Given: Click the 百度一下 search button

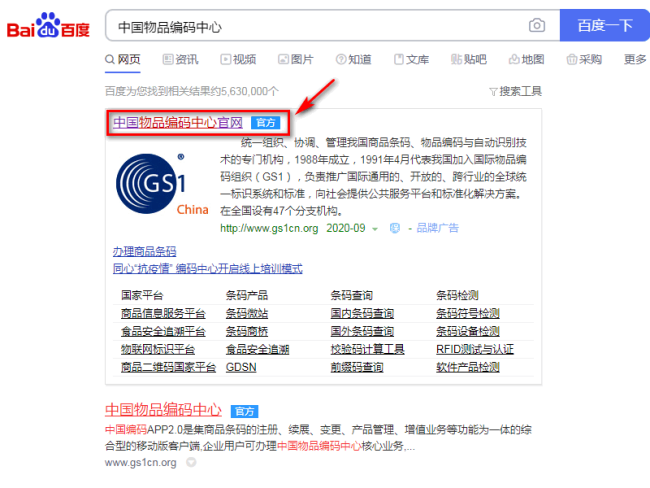Looking at the screenshot, I should coord(605,25).
